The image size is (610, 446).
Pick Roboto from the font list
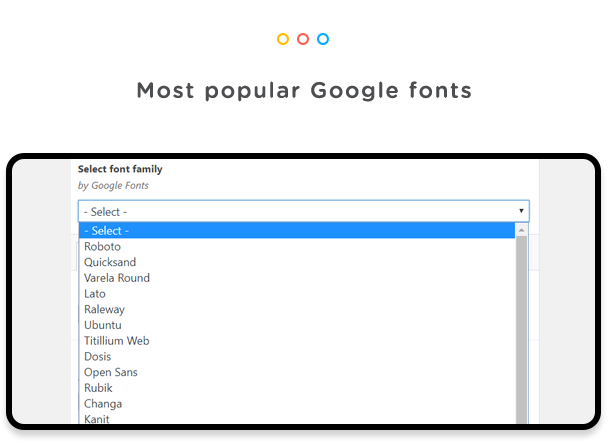click(x=297, y=246)
